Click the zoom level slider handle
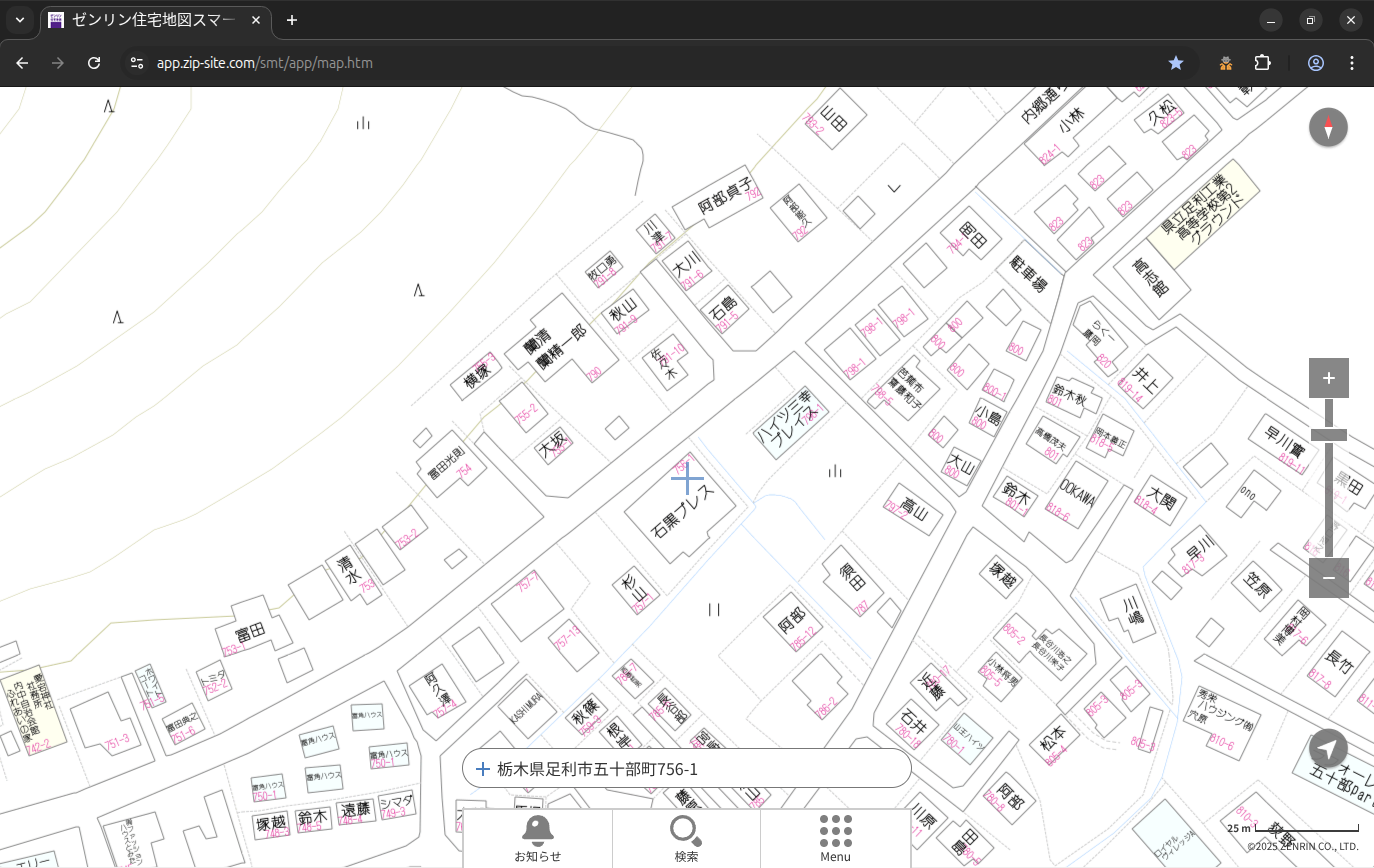The width and height of the screenshot is (1374, 868). [x=1328, y=435]
